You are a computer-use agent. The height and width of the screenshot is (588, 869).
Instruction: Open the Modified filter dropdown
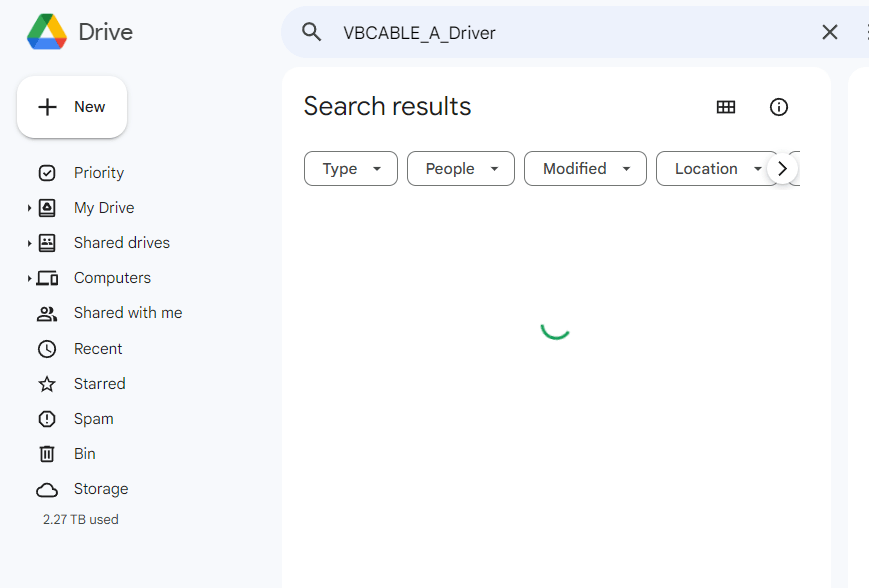[x=585, y=168]
